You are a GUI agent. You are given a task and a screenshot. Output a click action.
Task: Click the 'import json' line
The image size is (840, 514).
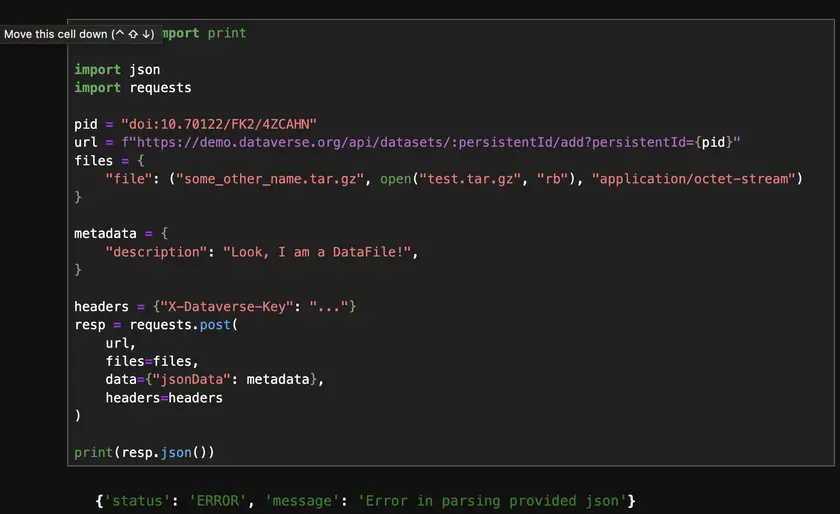click(x=117, y=70)
